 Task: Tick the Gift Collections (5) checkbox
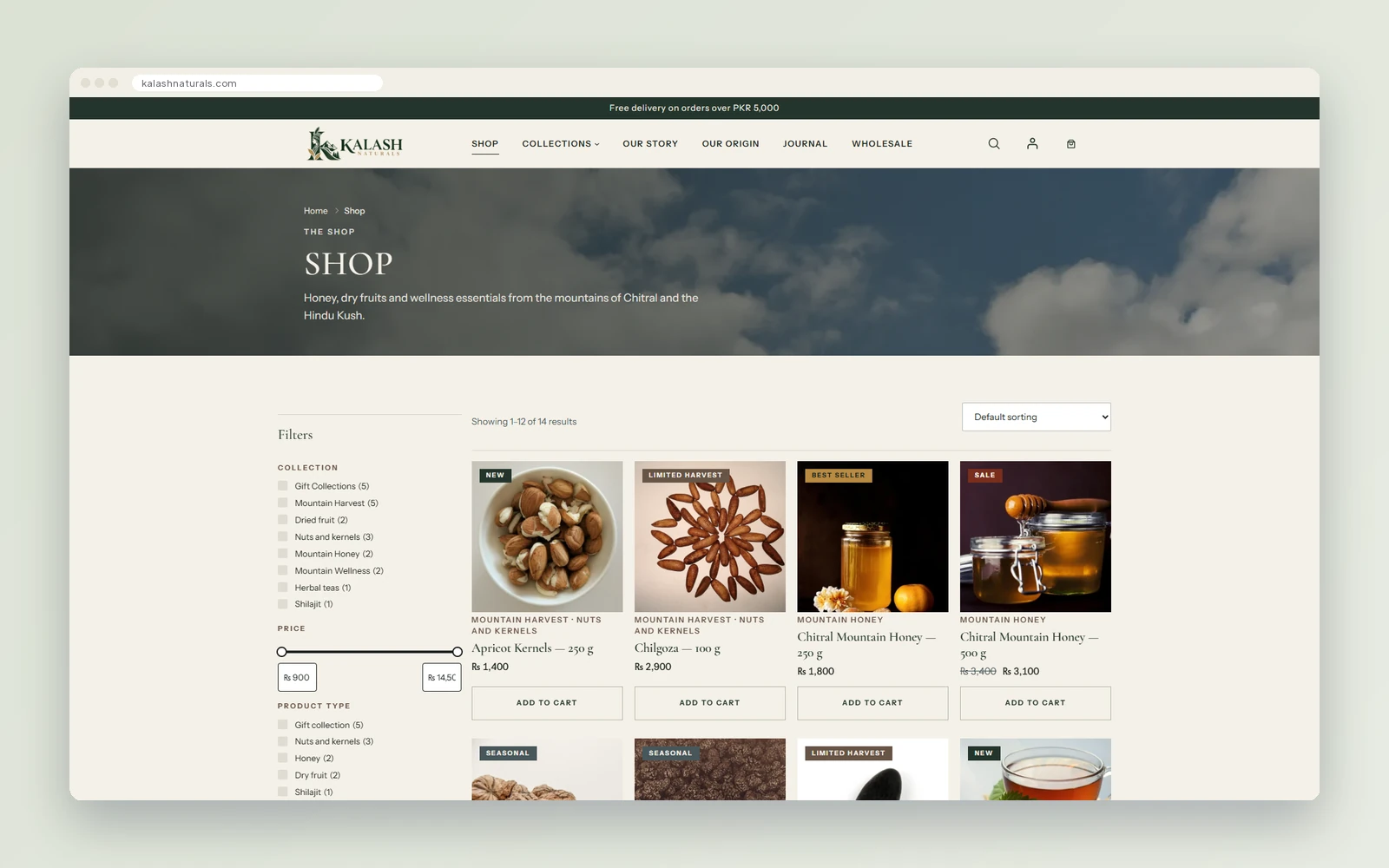(283, 486)
